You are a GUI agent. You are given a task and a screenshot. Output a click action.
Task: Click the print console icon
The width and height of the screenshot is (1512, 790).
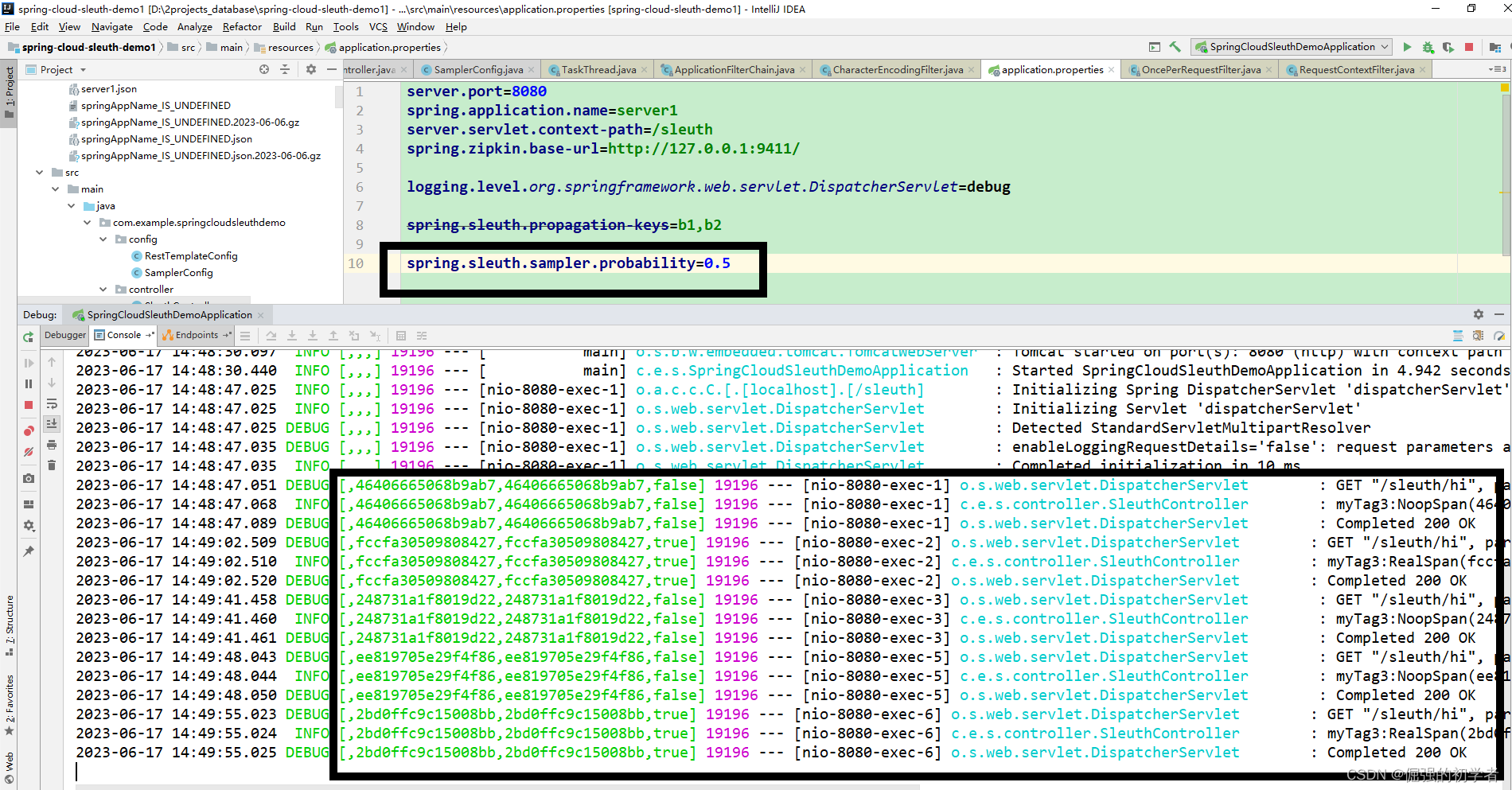(x=52, y=445)
